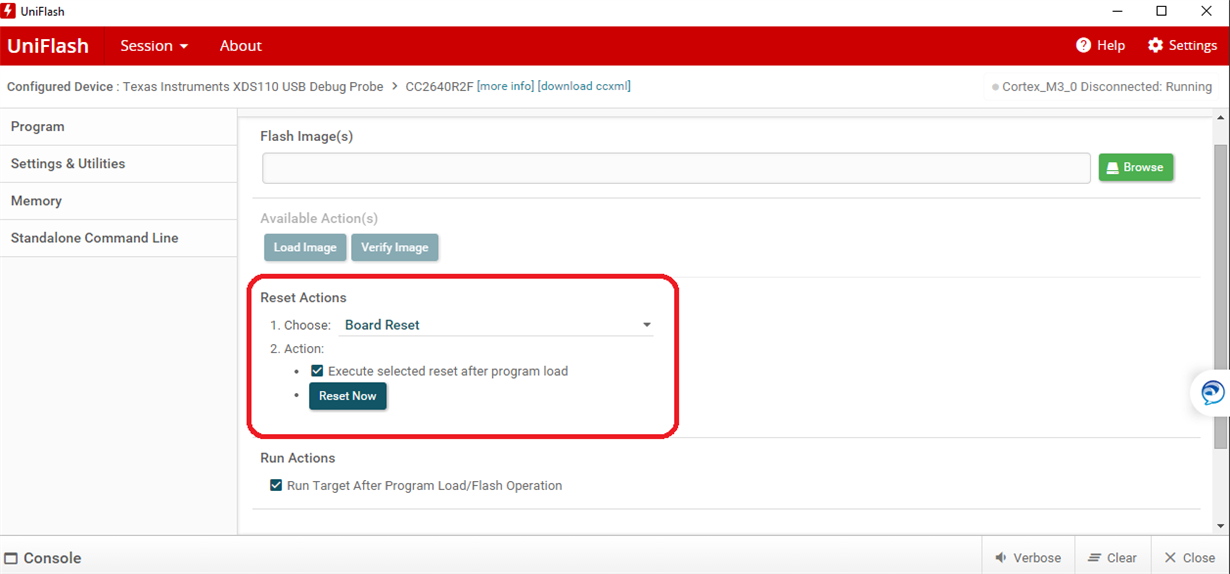1230x574 pixels.
Task: Click the Run Actions heading
Action: 298,458
